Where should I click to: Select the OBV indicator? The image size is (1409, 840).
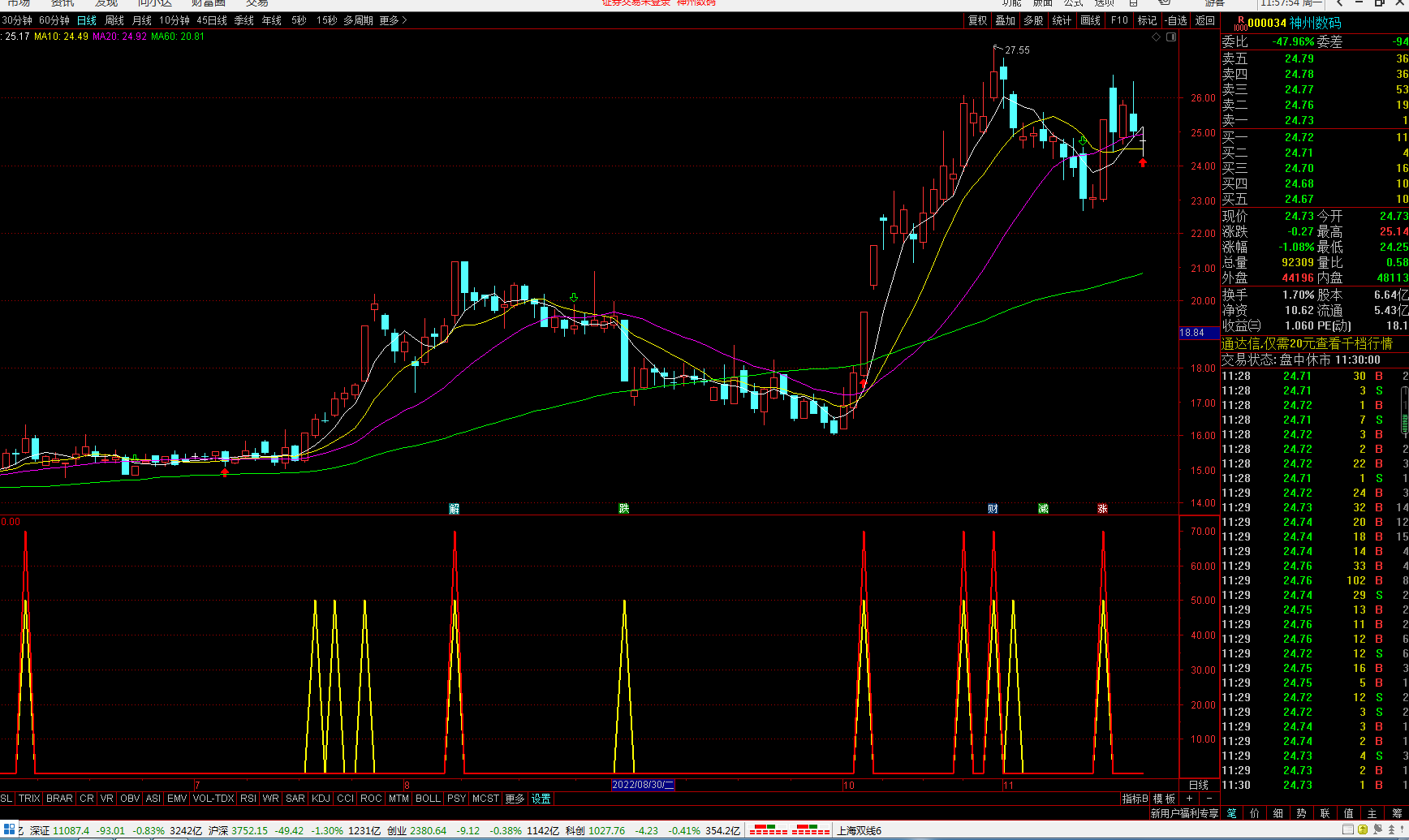pos(130,799)
